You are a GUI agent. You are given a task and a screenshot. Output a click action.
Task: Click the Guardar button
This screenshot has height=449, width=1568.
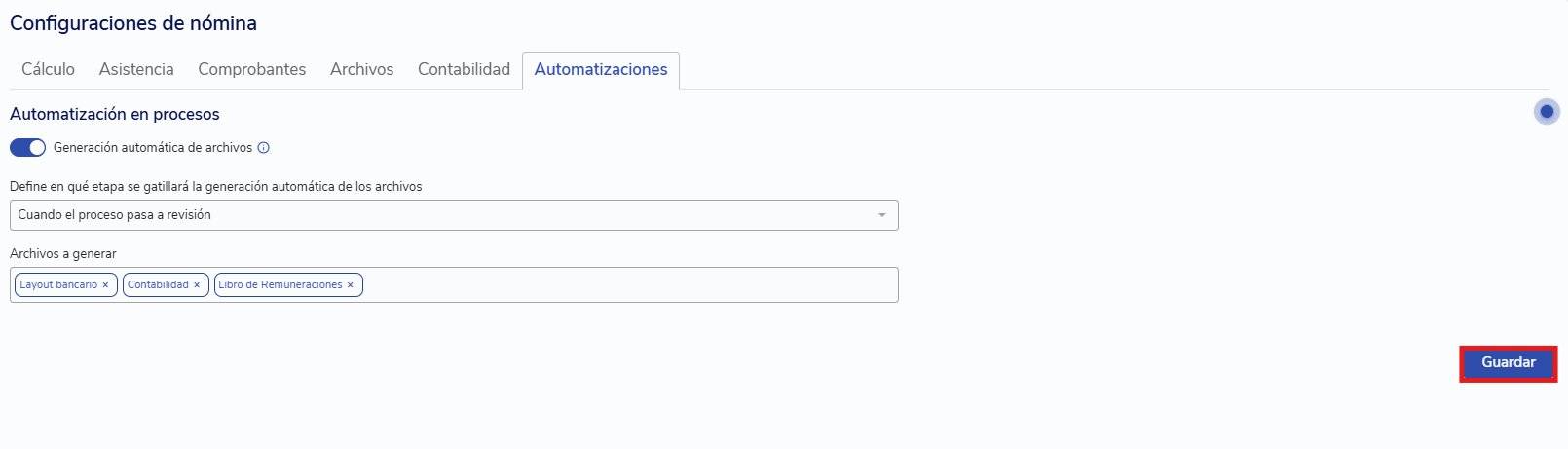pyautogui.click(x=1509, y=363)
